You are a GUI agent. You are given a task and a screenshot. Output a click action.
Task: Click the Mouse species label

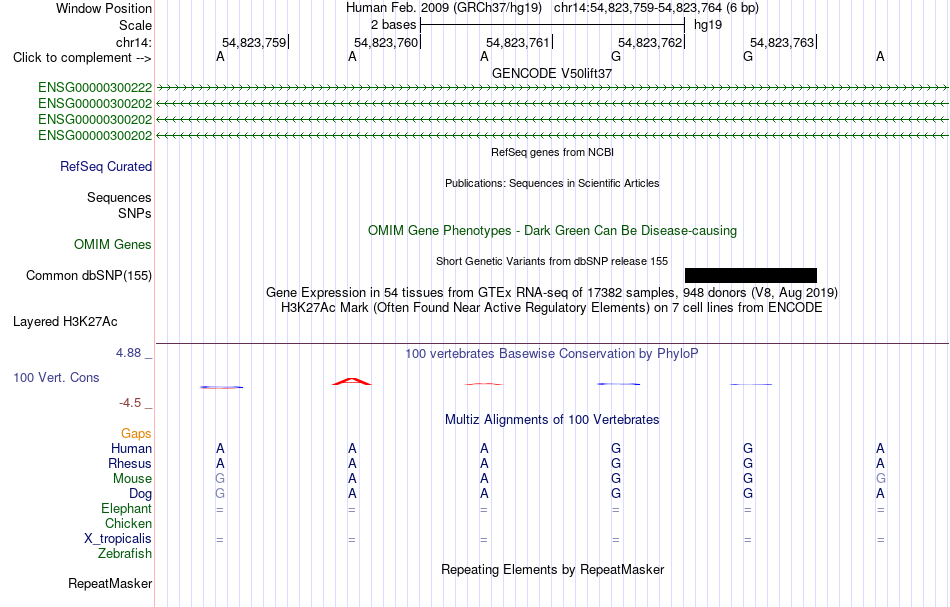click(133, 479)
